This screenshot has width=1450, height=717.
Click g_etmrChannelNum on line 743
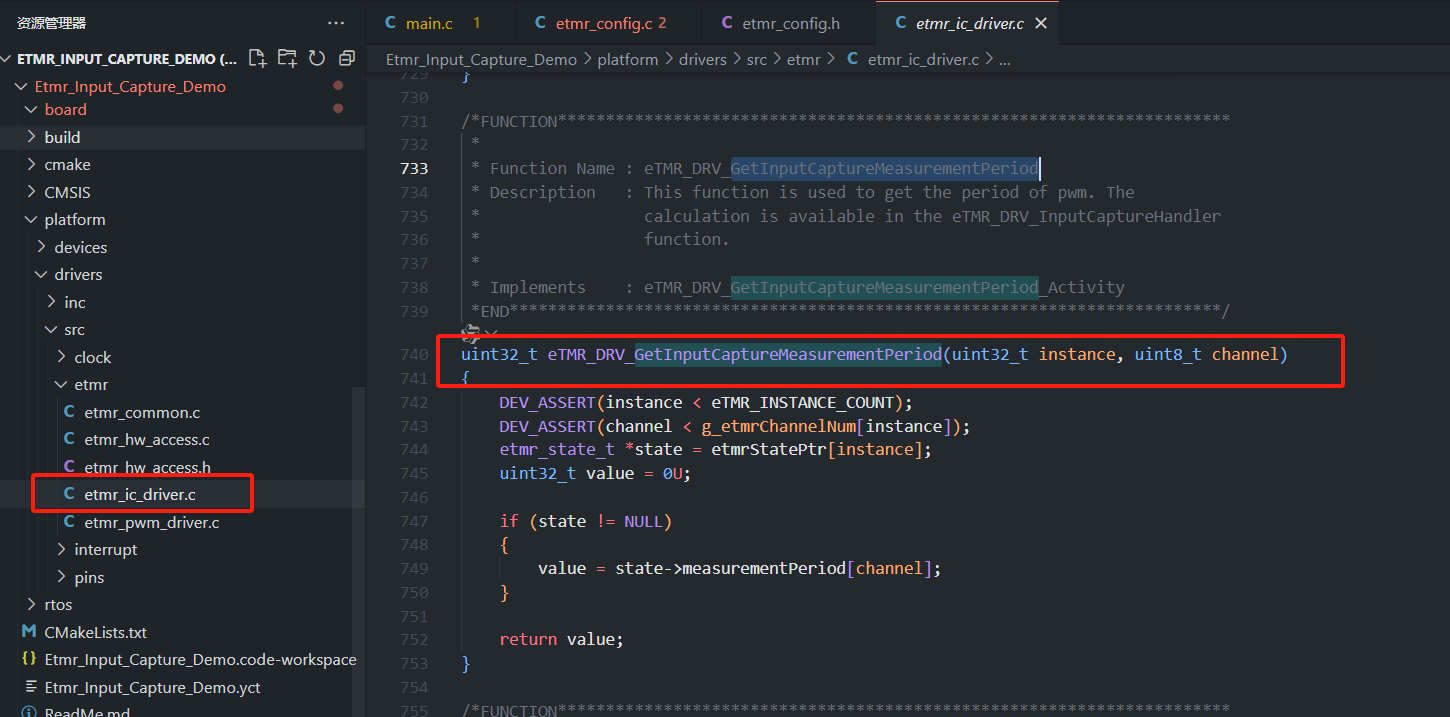click(x=778, y=426)
